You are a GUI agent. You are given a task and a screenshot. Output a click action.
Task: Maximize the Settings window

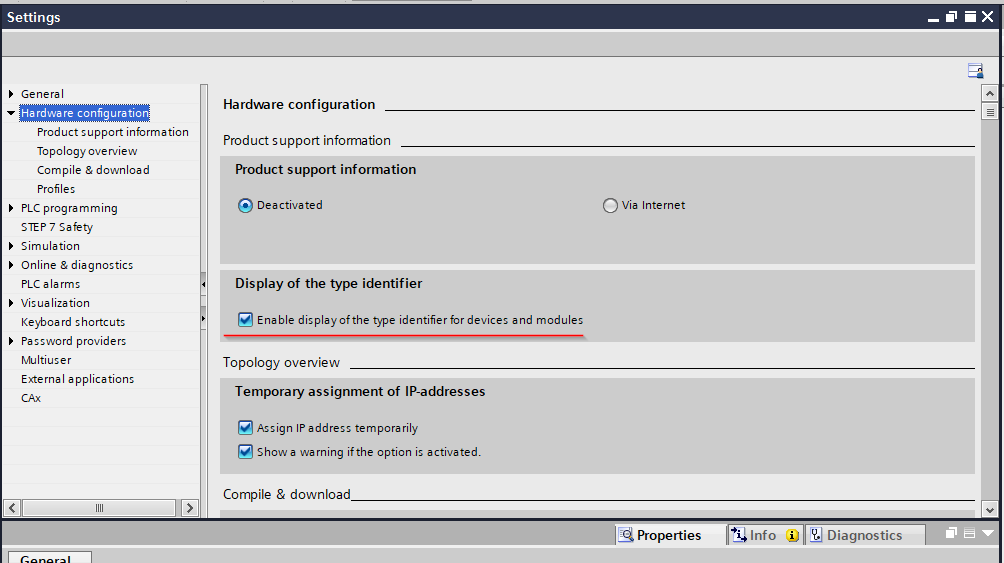(x=970, y=17)
